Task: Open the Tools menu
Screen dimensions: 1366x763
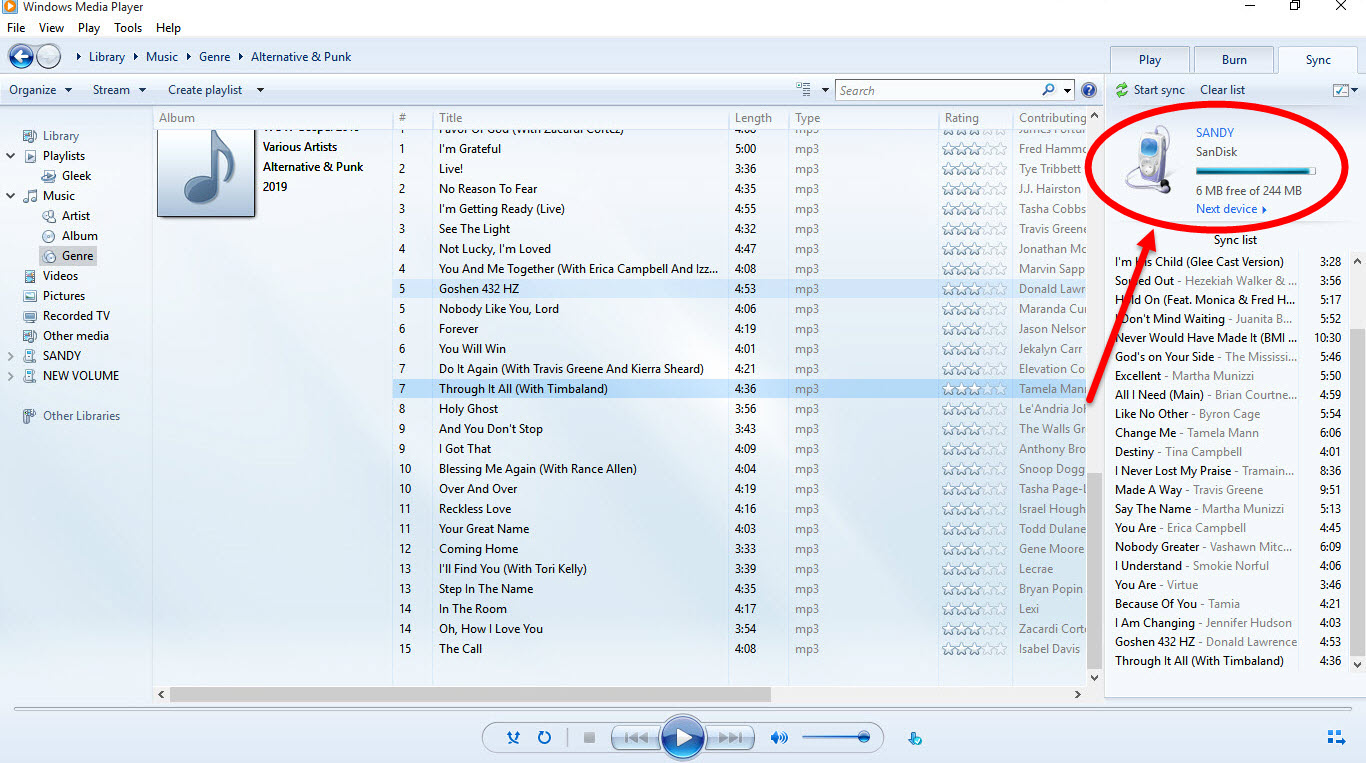Action: pyautogui.click(x=128, y=28)
